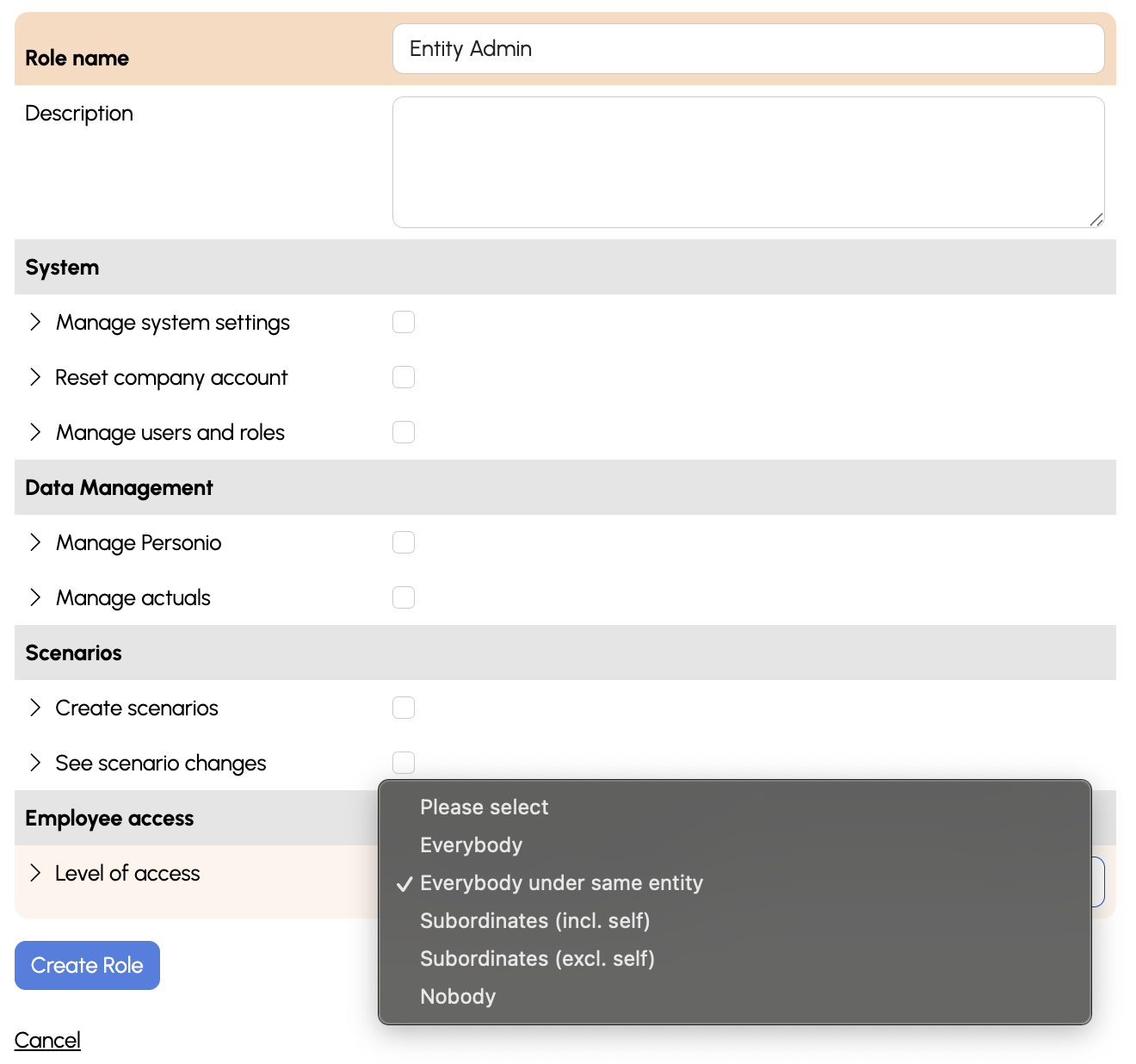Expand the Create scenarios chevron

click(x=35, y=708)
